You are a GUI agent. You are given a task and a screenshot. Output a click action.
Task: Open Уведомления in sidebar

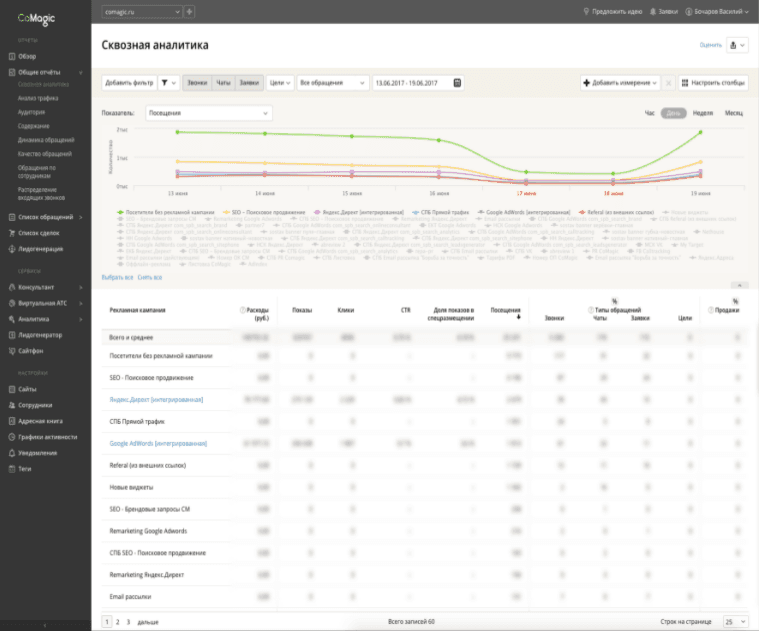click(x=38, y=455)
